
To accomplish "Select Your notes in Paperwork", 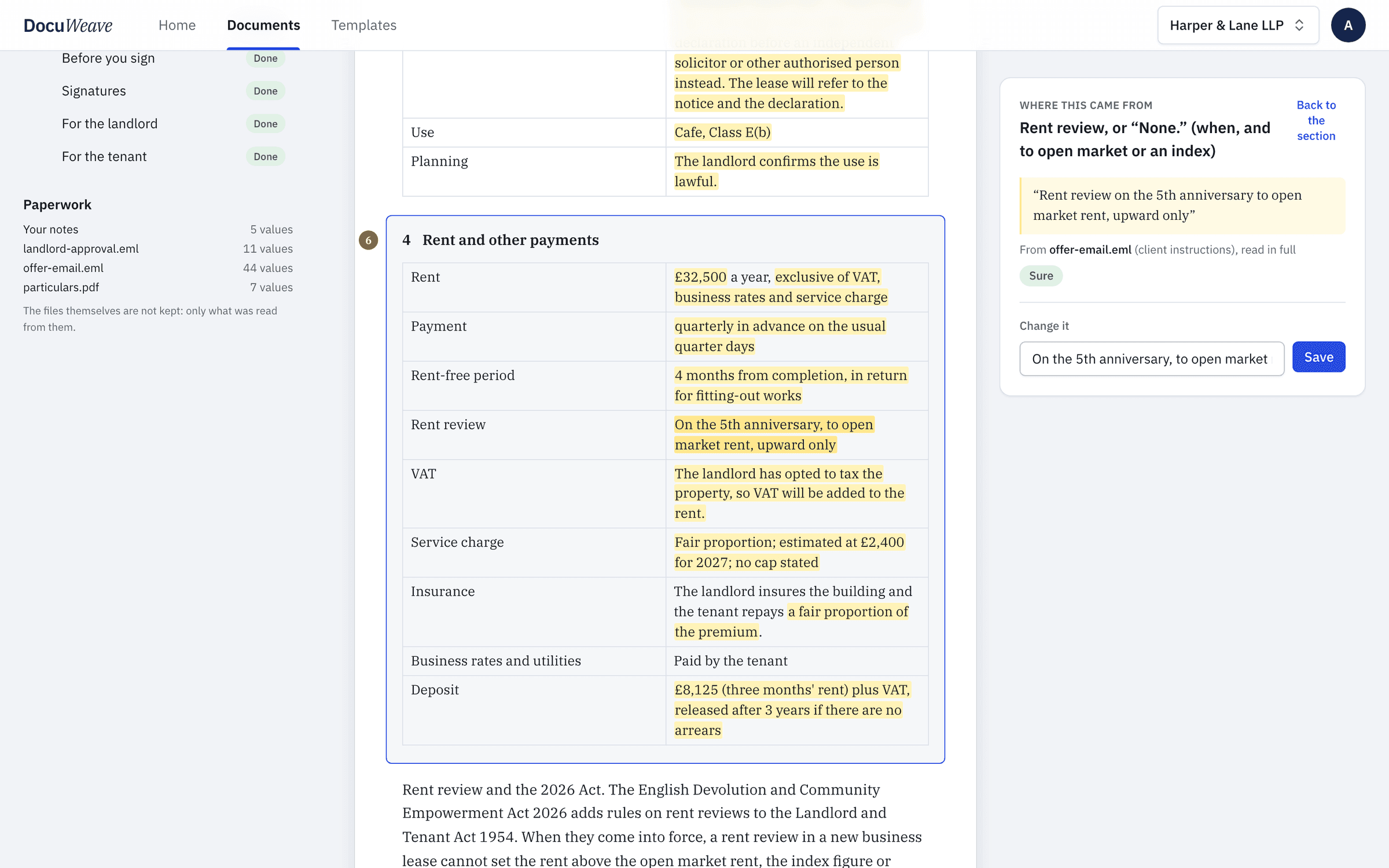I will click(158, 229).
